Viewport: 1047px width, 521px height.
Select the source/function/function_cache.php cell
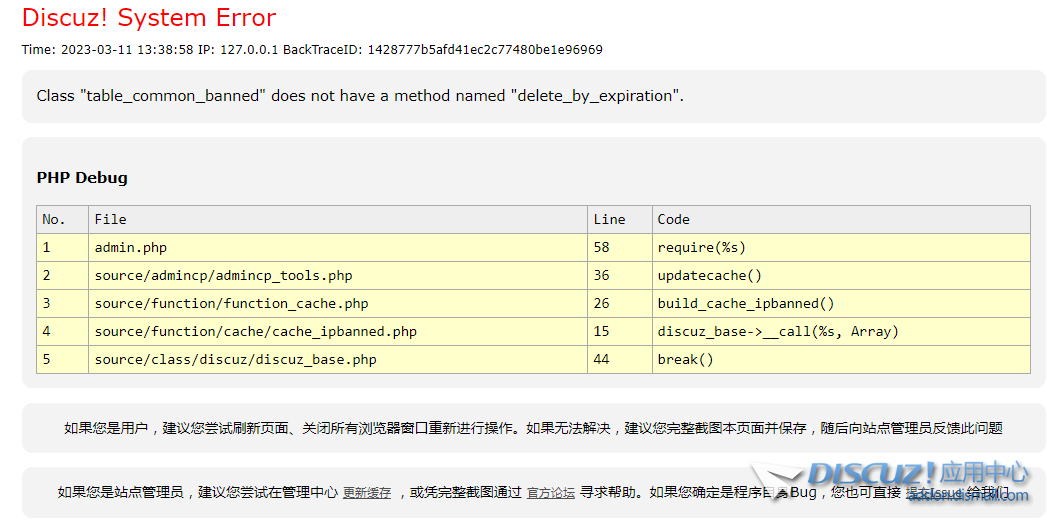coord(338,303)
